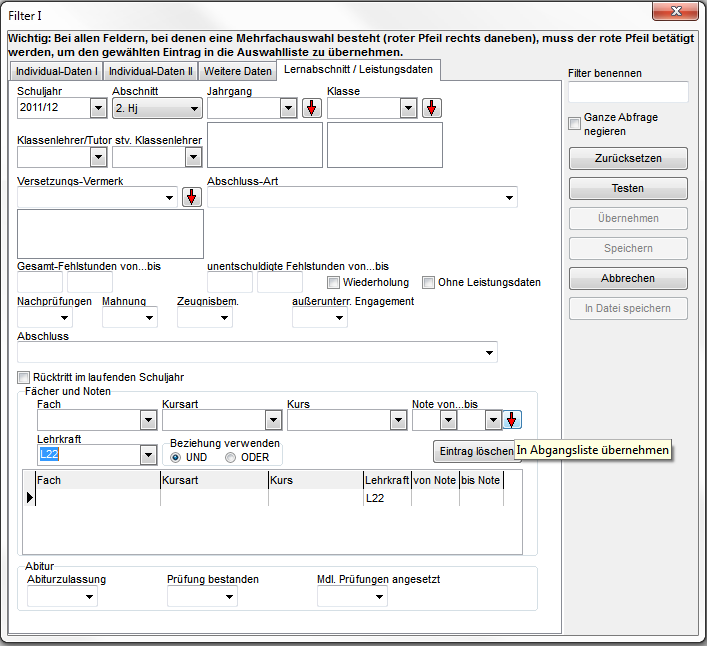Screen dimensions: 707x646
Task: Click red arrow next to Jahrgang
Action: pos(312,108)
